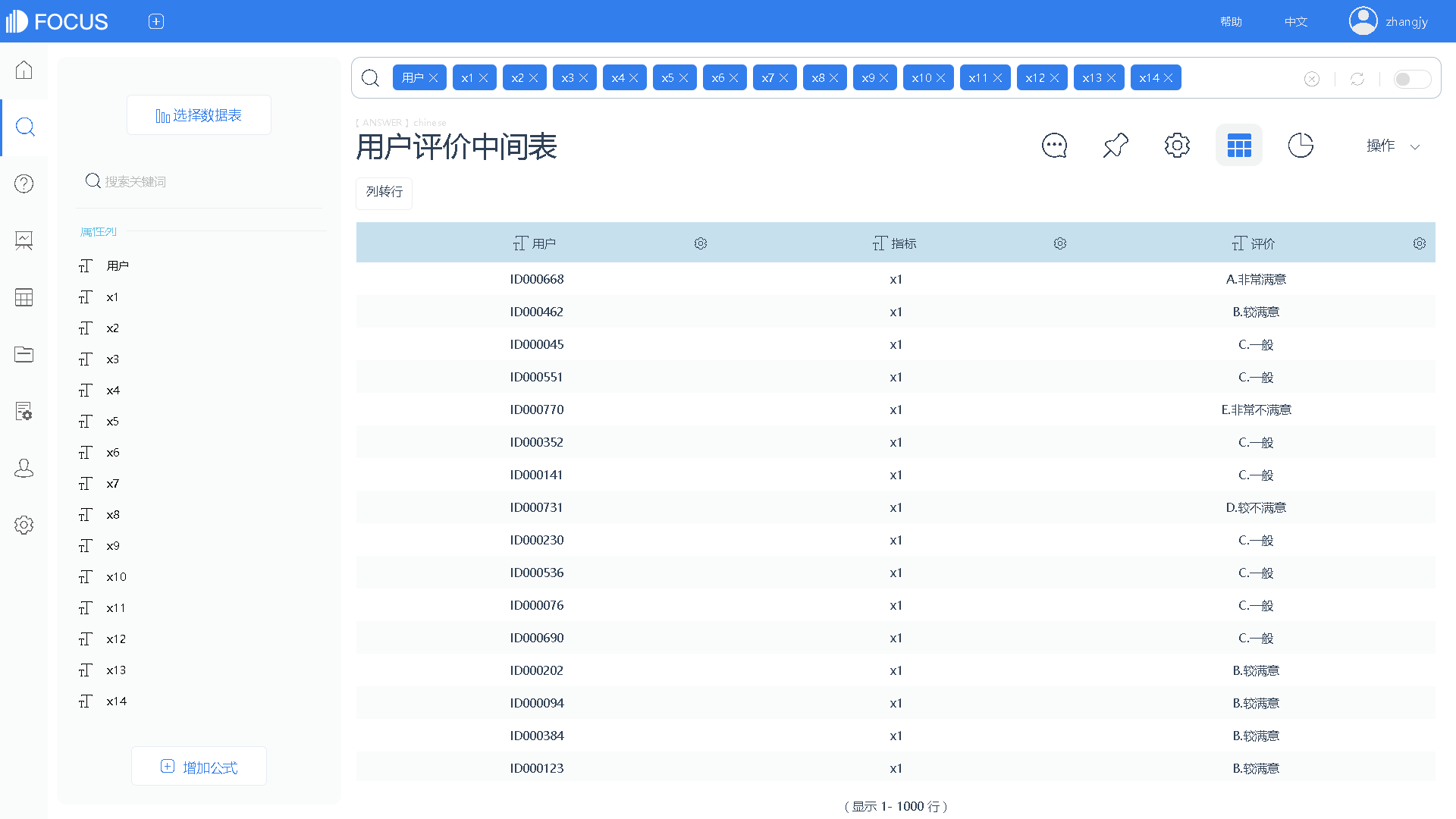Remove the x14 tag from search
The height and width of the screenshot is (819, 1456).
click(x=1169, y=78)
